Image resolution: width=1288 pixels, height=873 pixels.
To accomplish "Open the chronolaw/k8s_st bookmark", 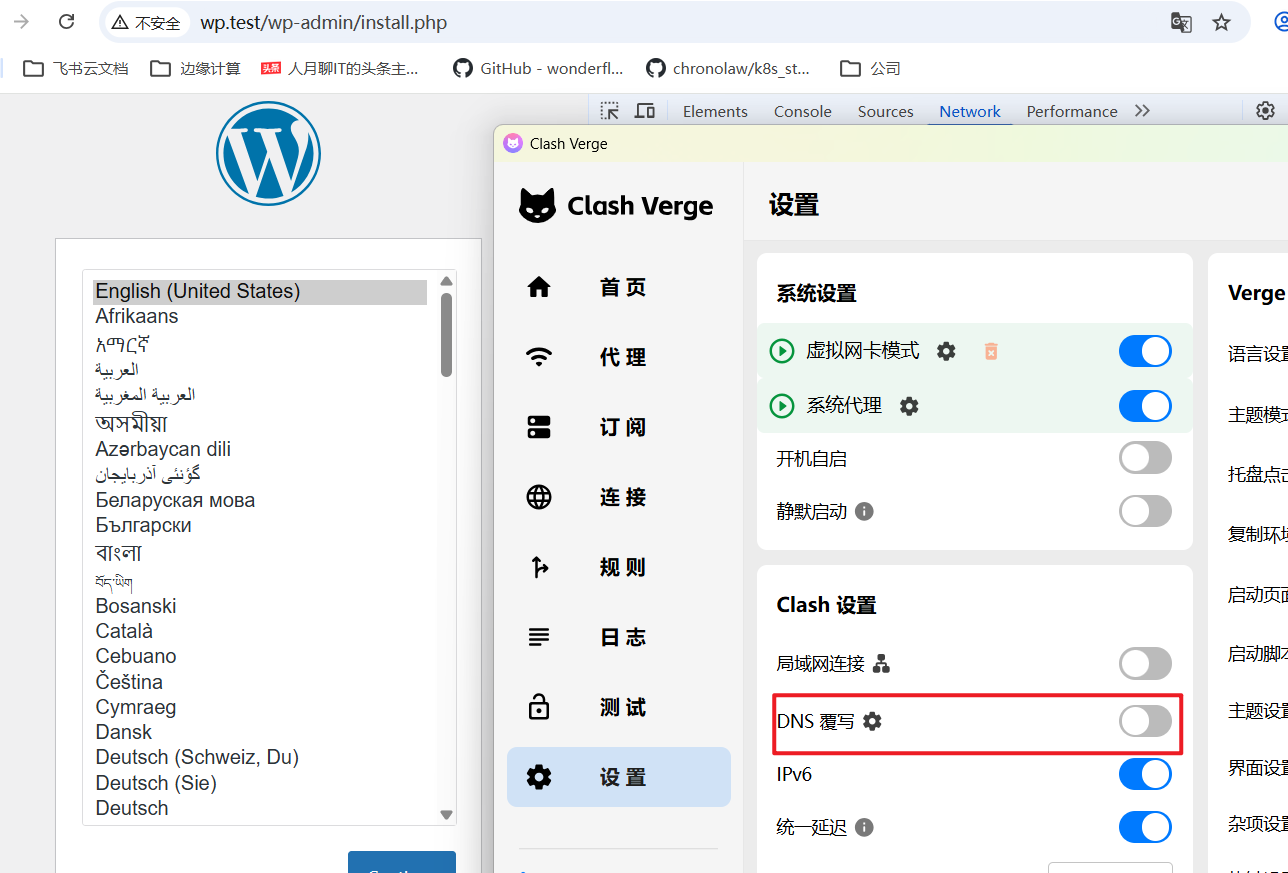I will coord(728,68).
